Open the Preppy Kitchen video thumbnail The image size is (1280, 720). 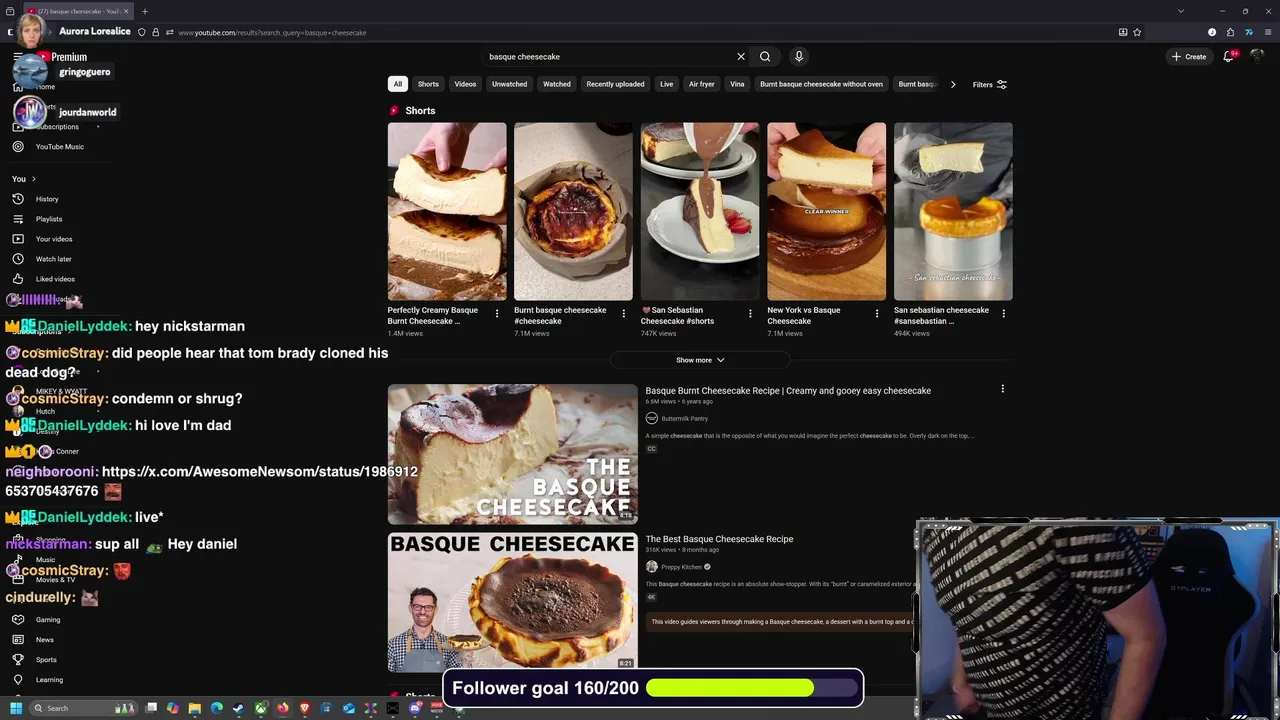[512, 602]
